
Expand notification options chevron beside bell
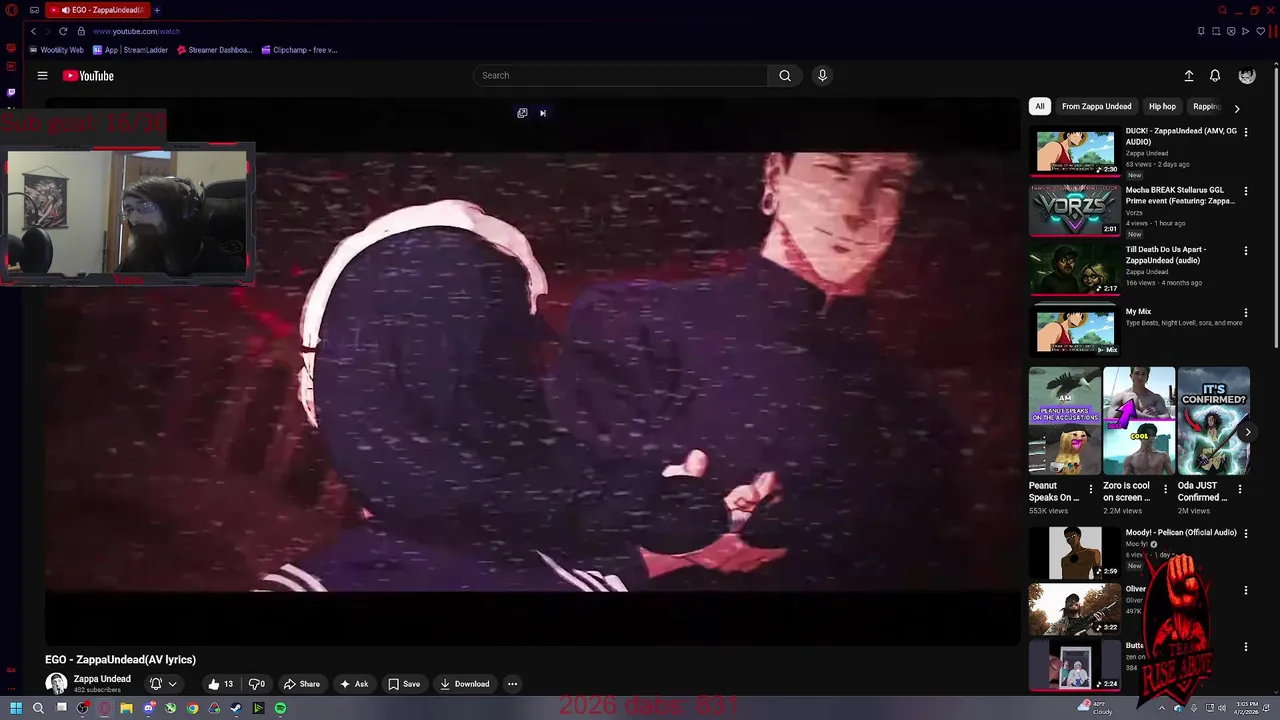172,684
